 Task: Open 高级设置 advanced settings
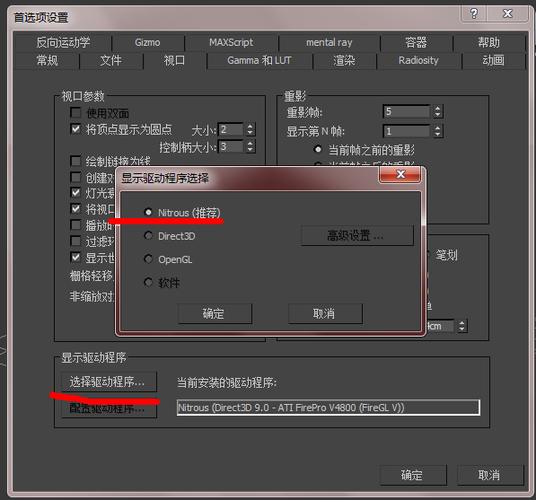[x=357, y=235]
